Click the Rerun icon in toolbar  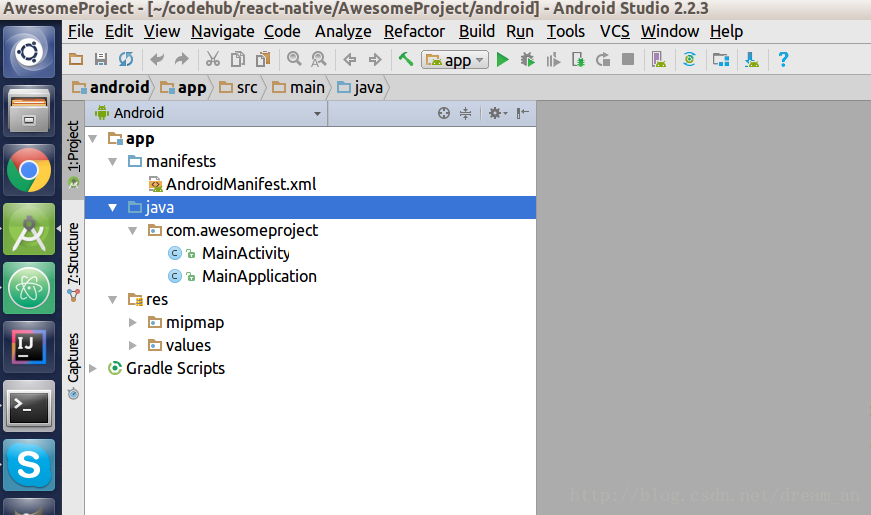(603, 59)
